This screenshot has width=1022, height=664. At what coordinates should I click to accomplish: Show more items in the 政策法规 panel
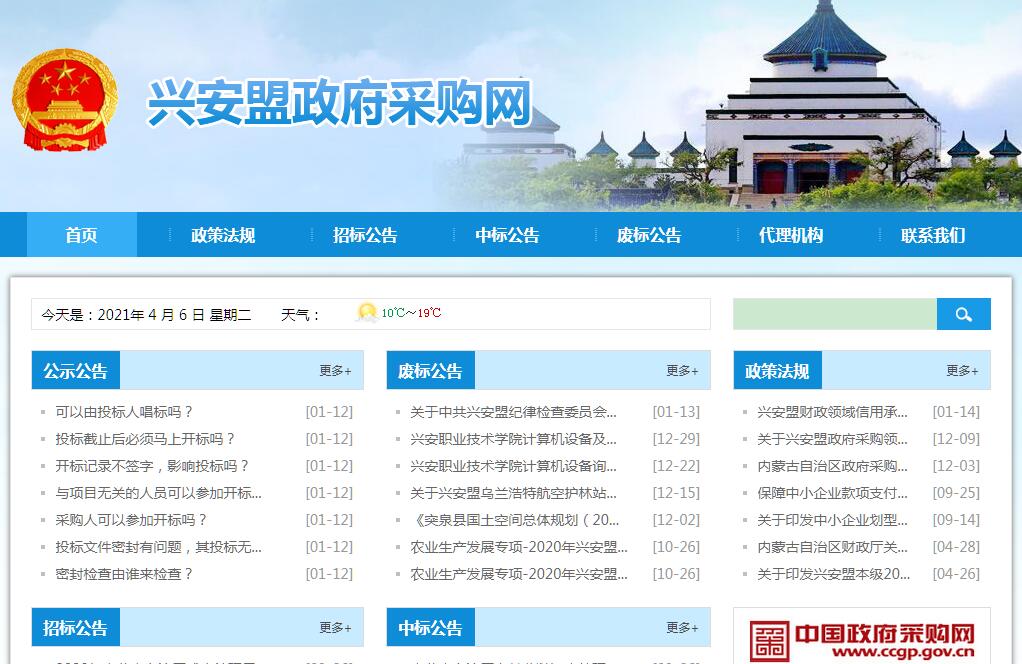962,371
